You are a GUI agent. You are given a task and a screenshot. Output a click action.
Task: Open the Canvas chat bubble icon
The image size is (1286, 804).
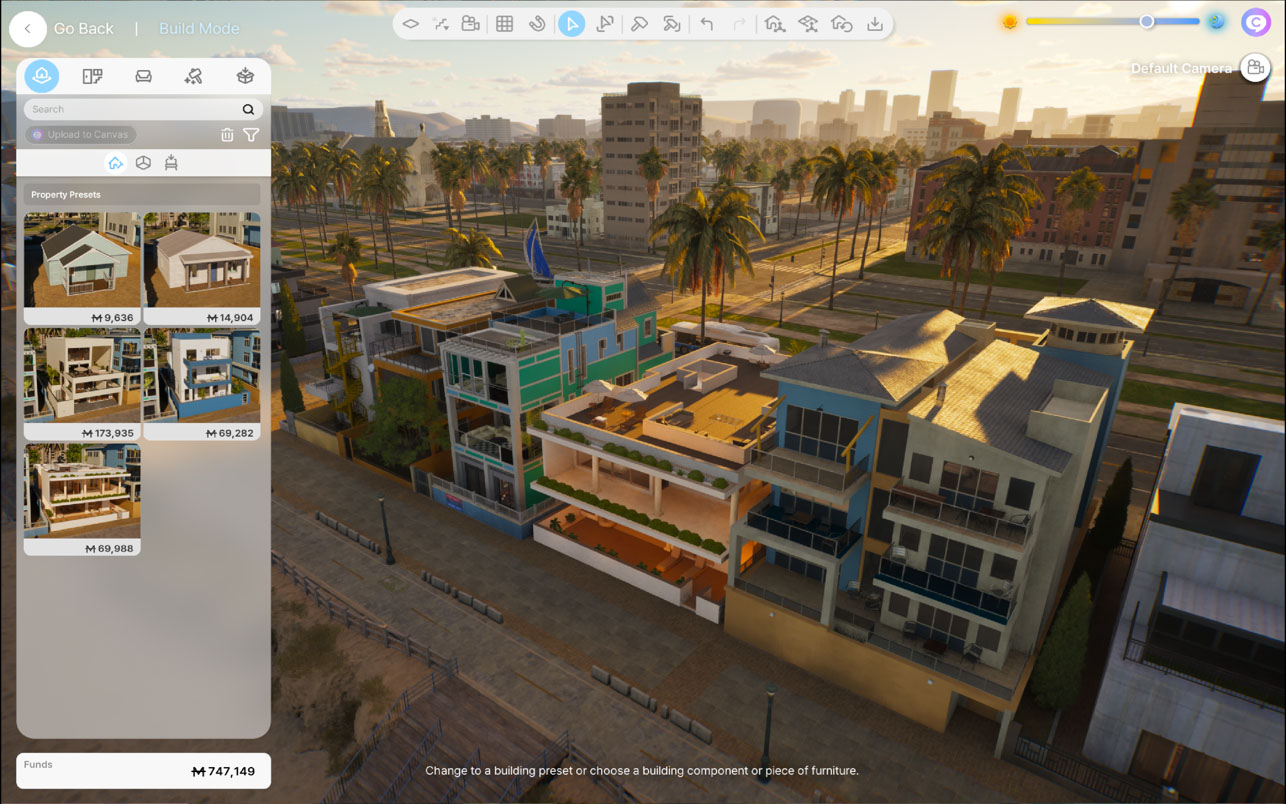tap(1255, 22)
